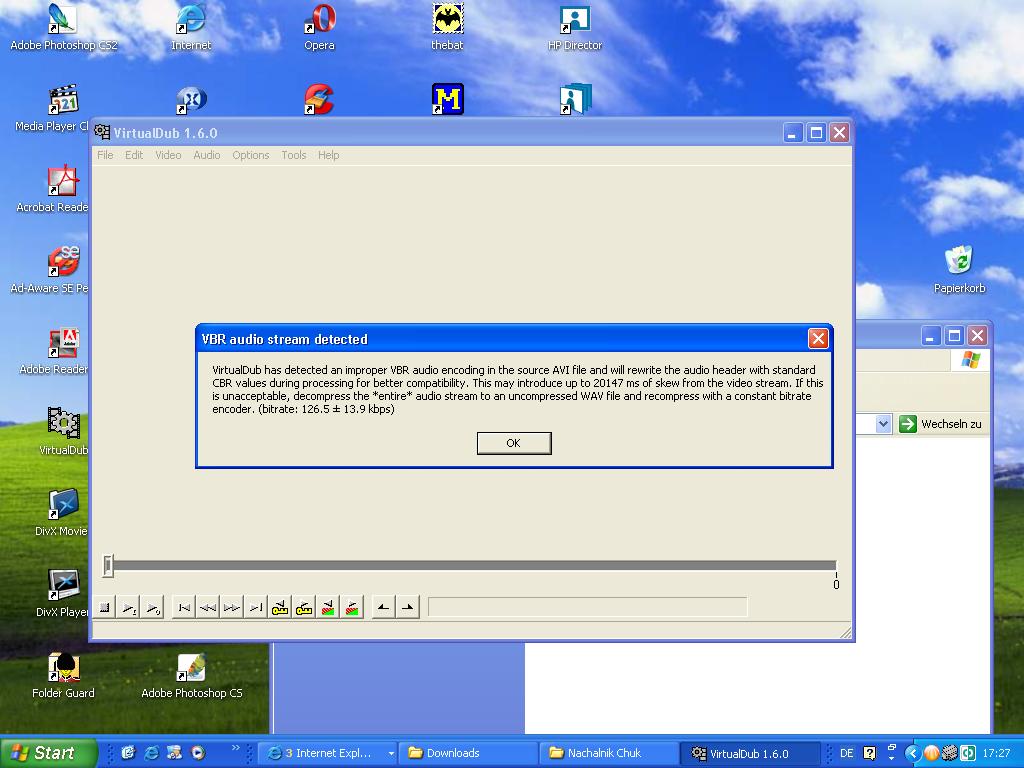Open the Edit menu in VirtualDub

click(134, 155)
